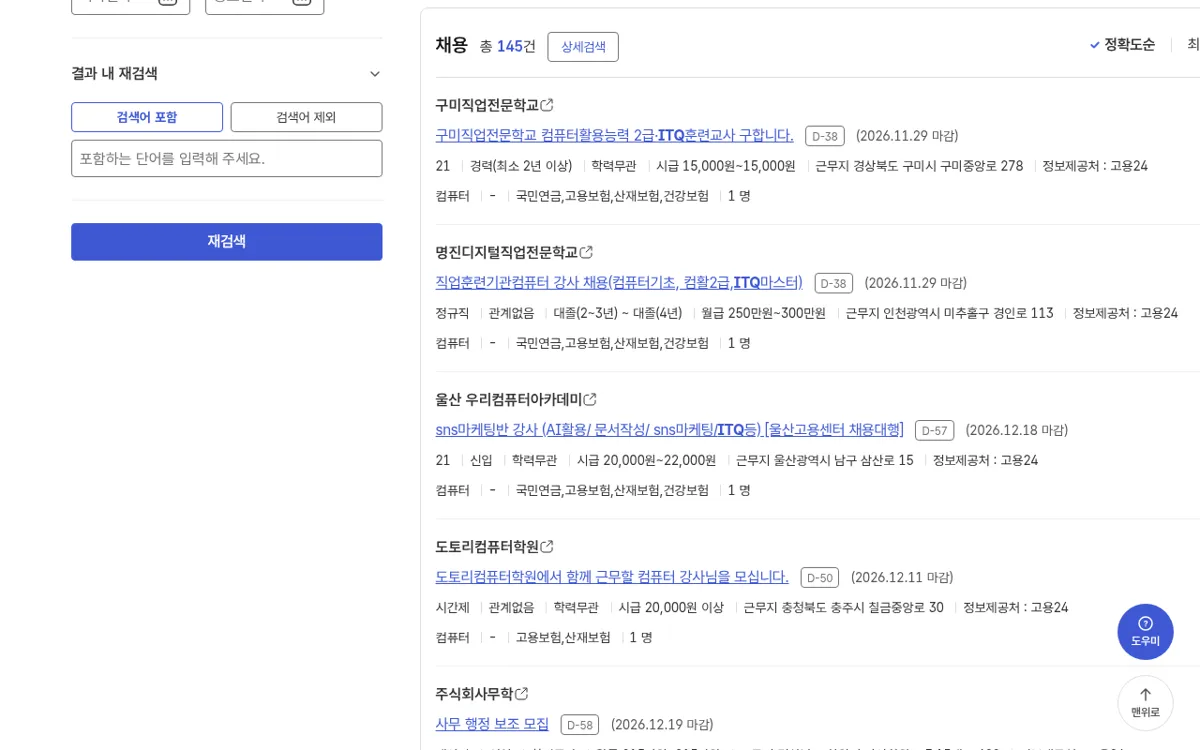The height and width of the screenshot is (750, 1200).
Task: Click the D-58 deadline badge
Action: [x=580, y=724]
